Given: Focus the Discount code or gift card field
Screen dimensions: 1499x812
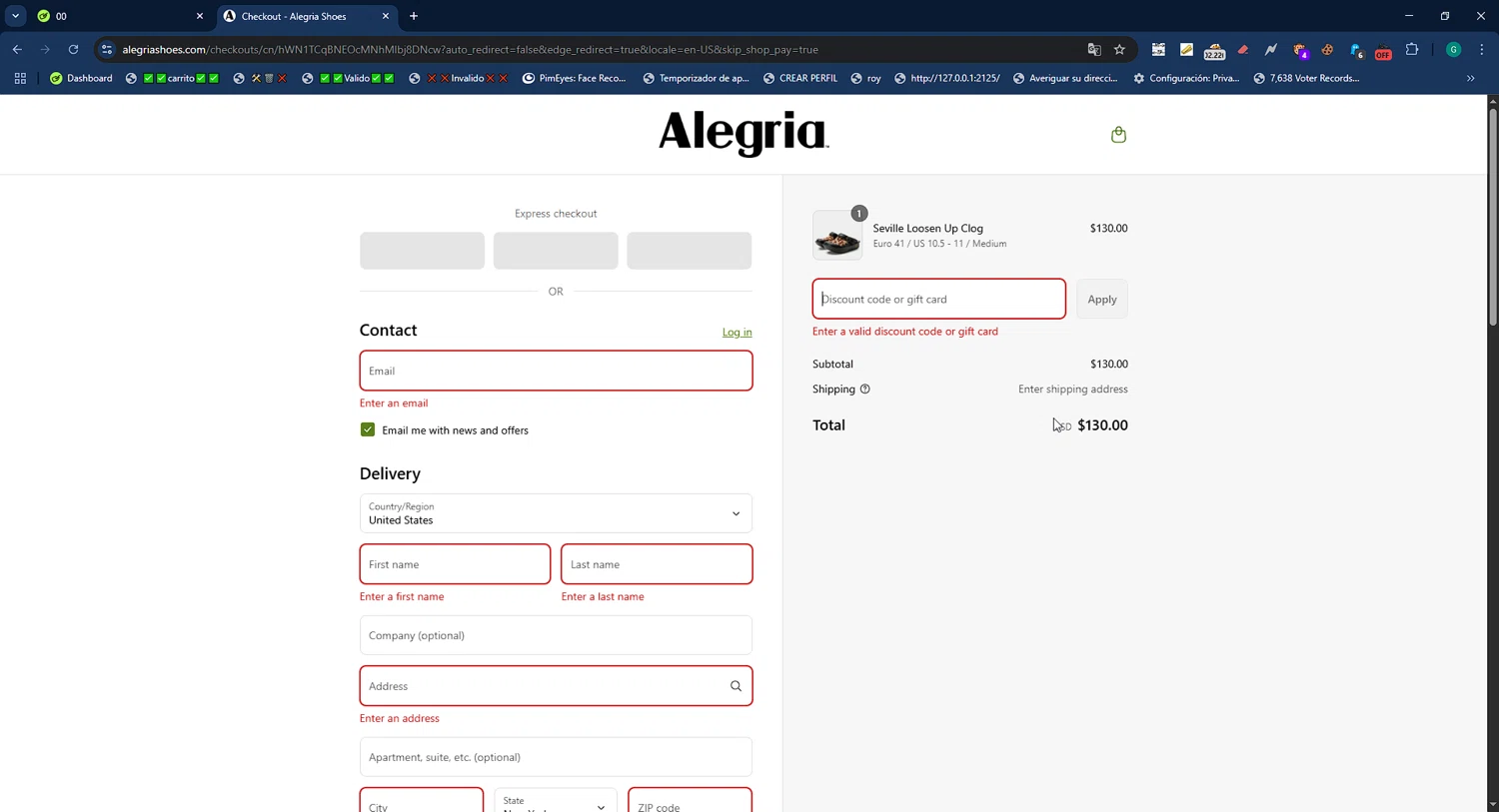Looking at the screenshot, I should point(939,299).
